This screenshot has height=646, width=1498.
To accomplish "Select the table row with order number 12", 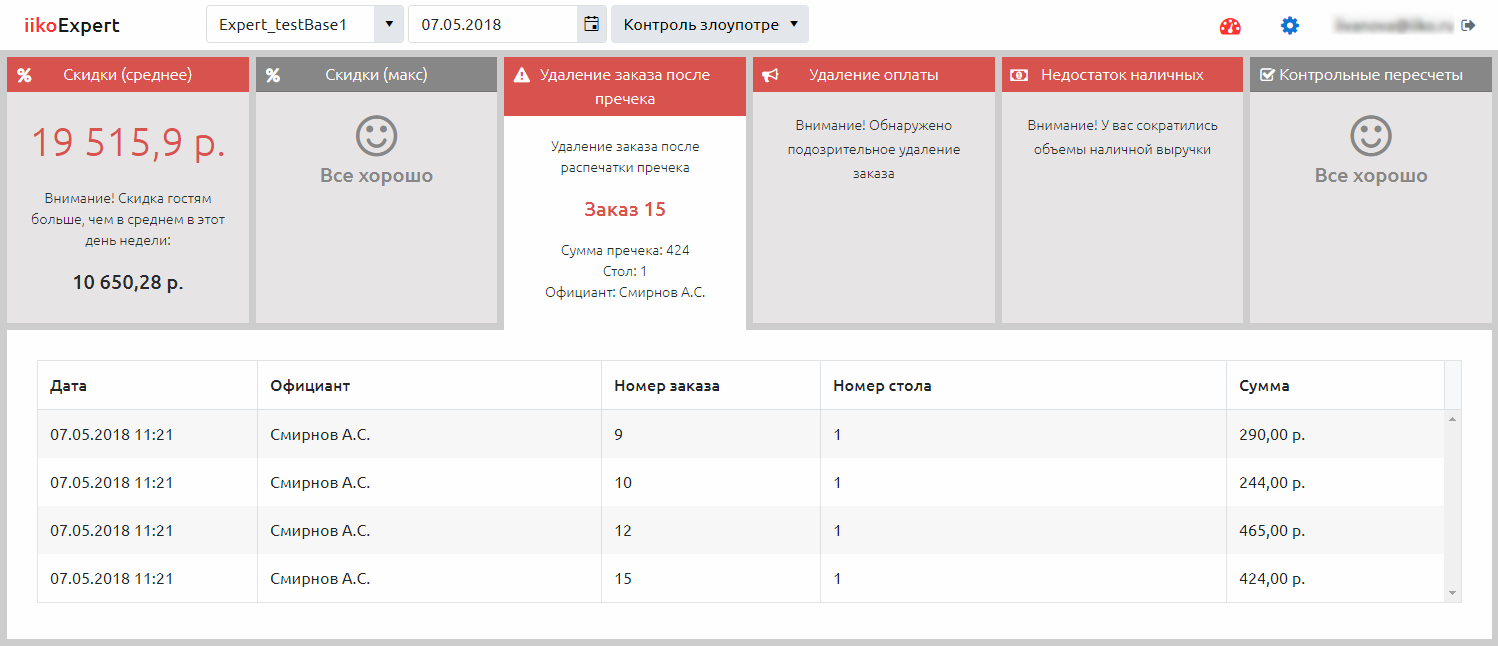I will coord(623,531).
